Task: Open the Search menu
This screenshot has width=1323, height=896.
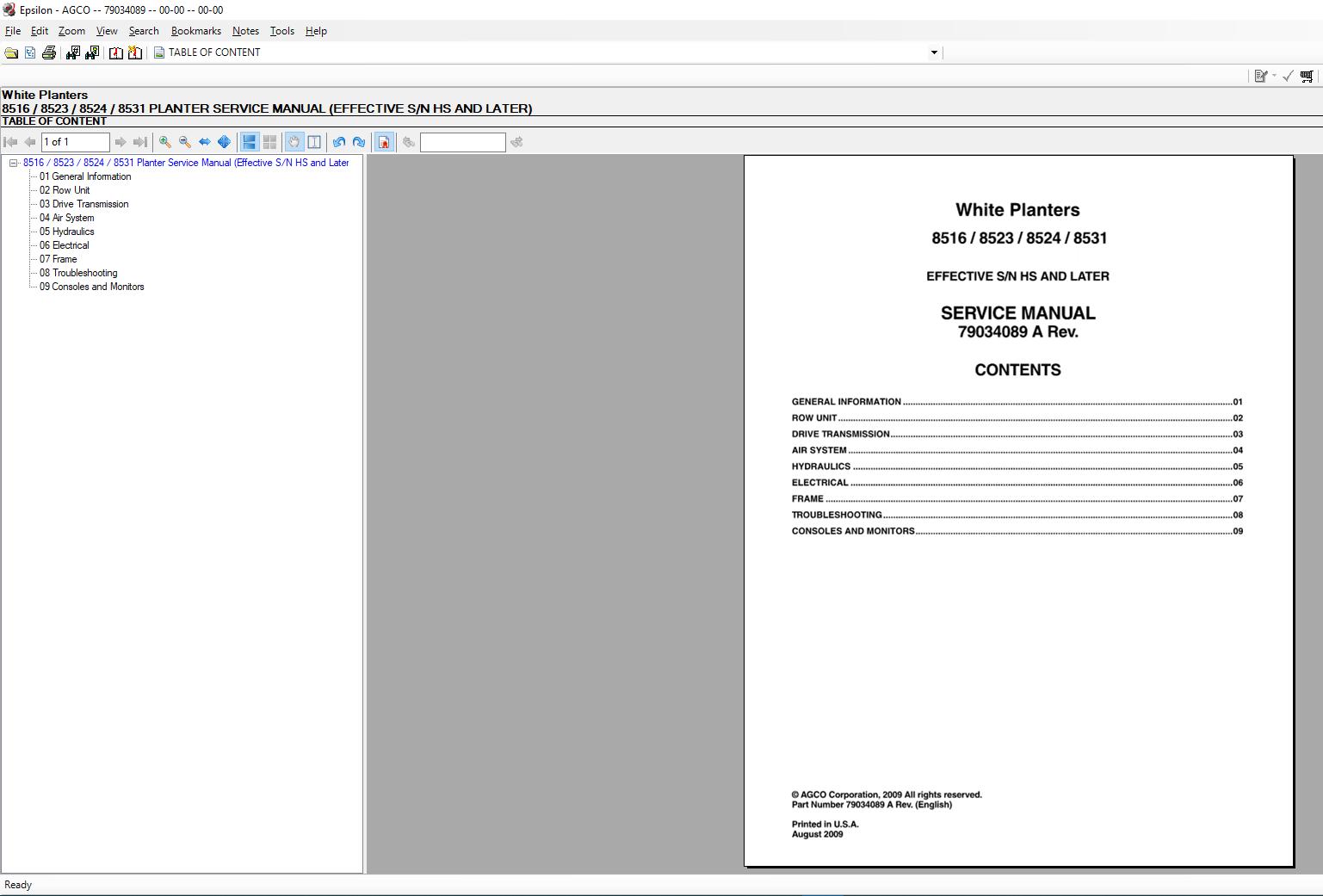Action: coord(144,31)
